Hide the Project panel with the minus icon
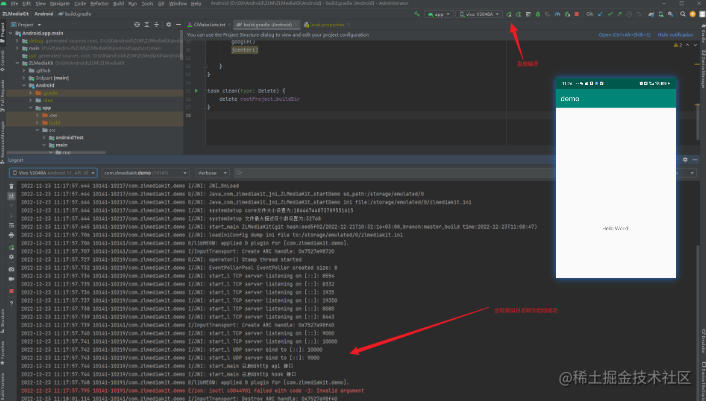The width and height of the screenshot is (706, 401). pos(178,25)
